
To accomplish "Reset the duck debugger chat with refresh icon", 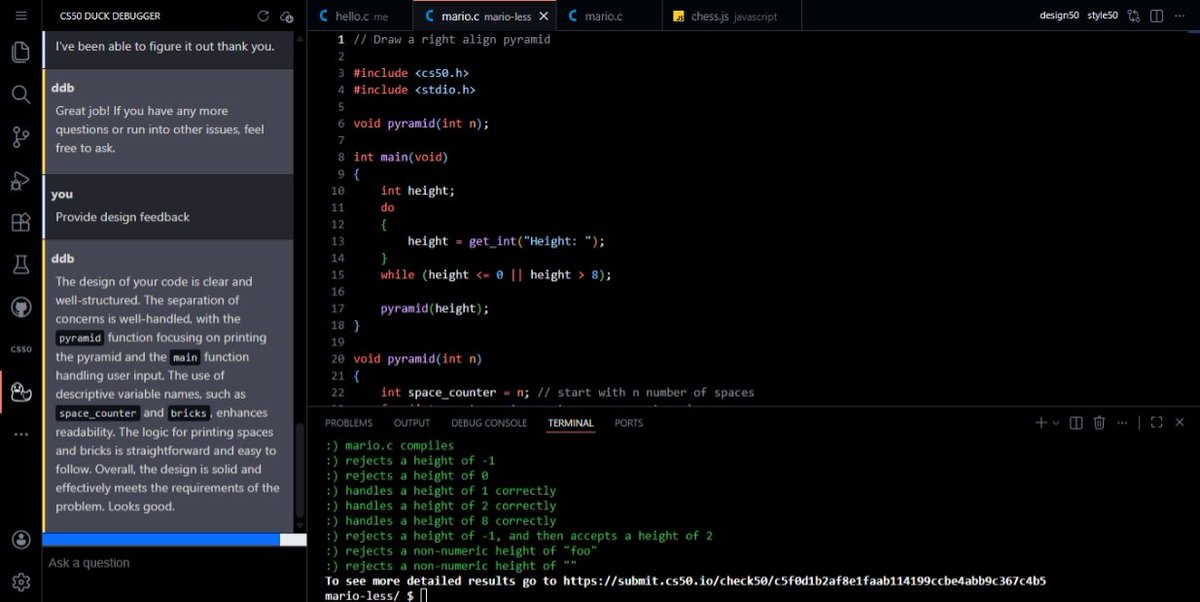I will pos(263,16).
